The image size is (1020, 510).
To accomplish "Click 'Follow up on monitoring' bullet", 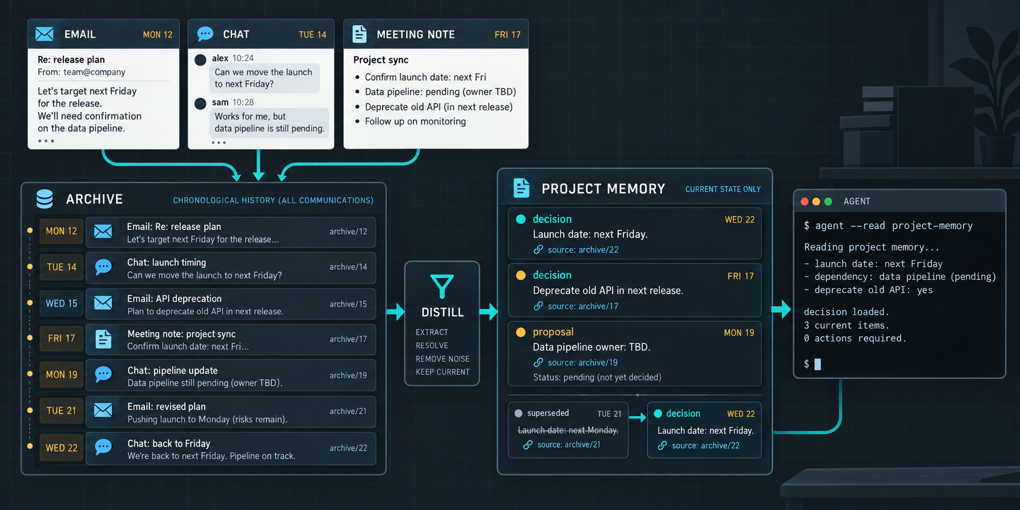I will point(415,122).
